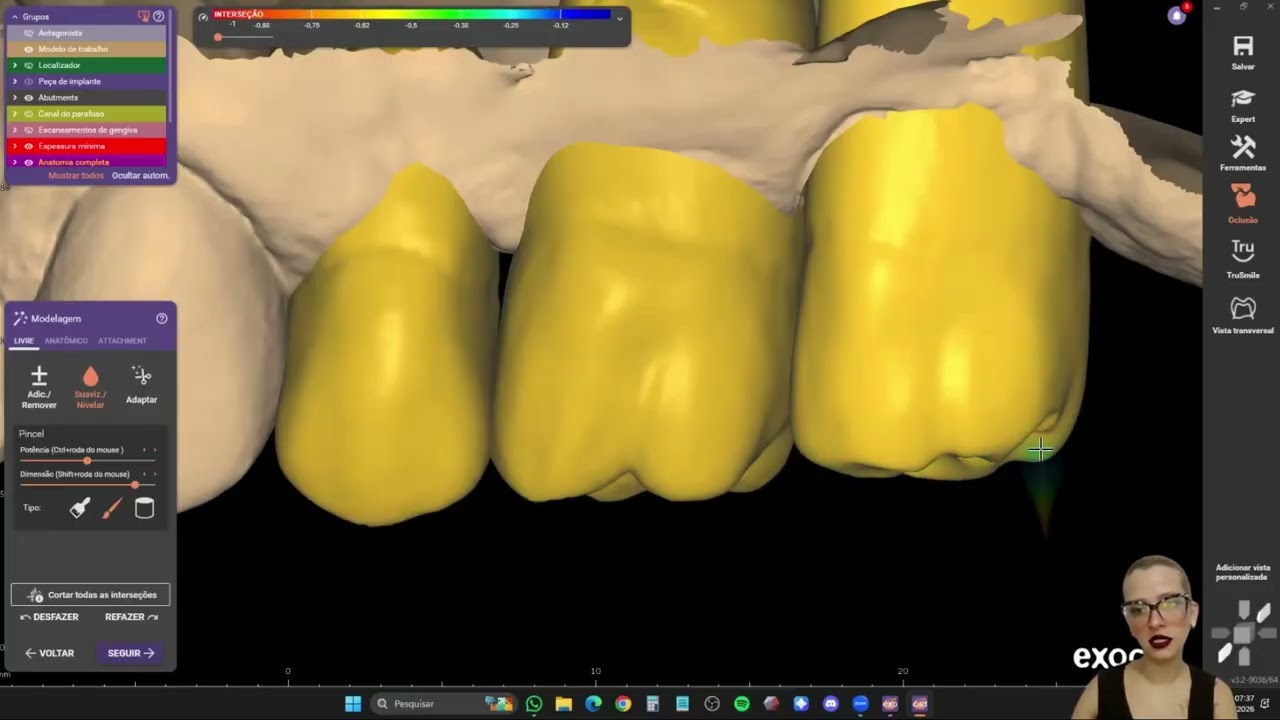Viewport: 1280px width, 720px height.
Task: Select the Suaviz./Nivelar smoothing tool
Action: click(90, 387)
